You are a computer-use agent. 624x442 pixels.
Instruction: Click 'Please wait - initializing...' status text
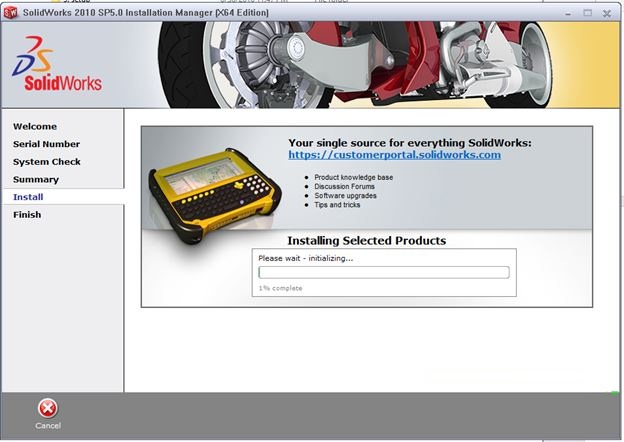(306, 258)
